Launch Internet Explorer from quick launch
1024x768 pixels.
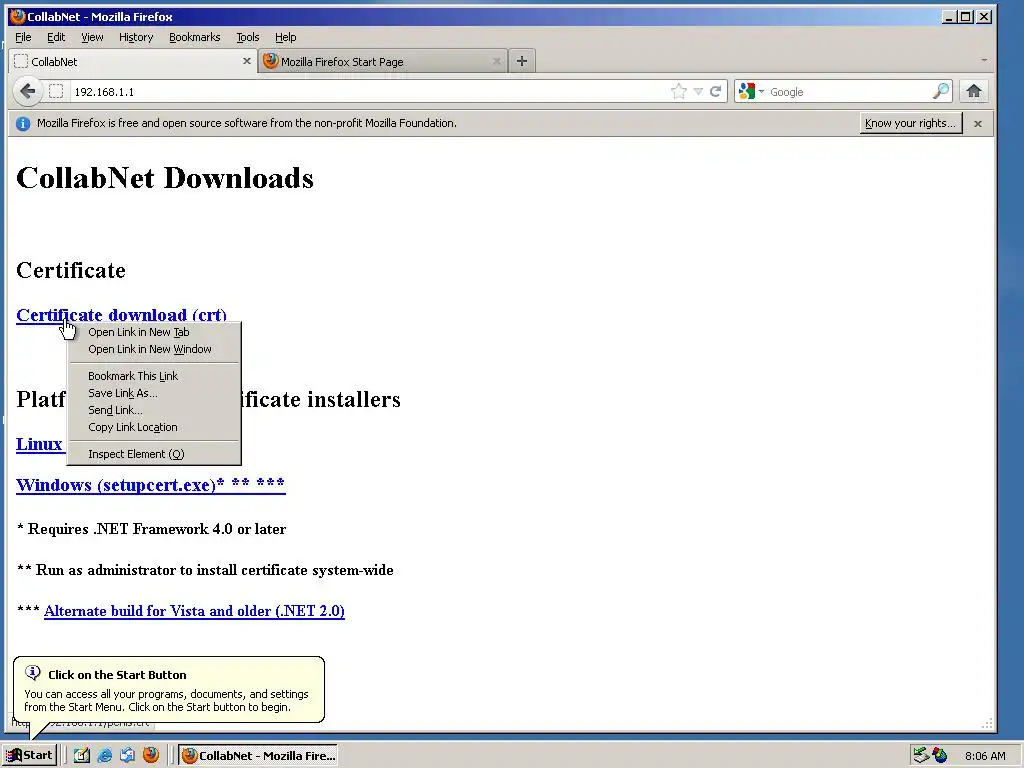pos(104,755)
